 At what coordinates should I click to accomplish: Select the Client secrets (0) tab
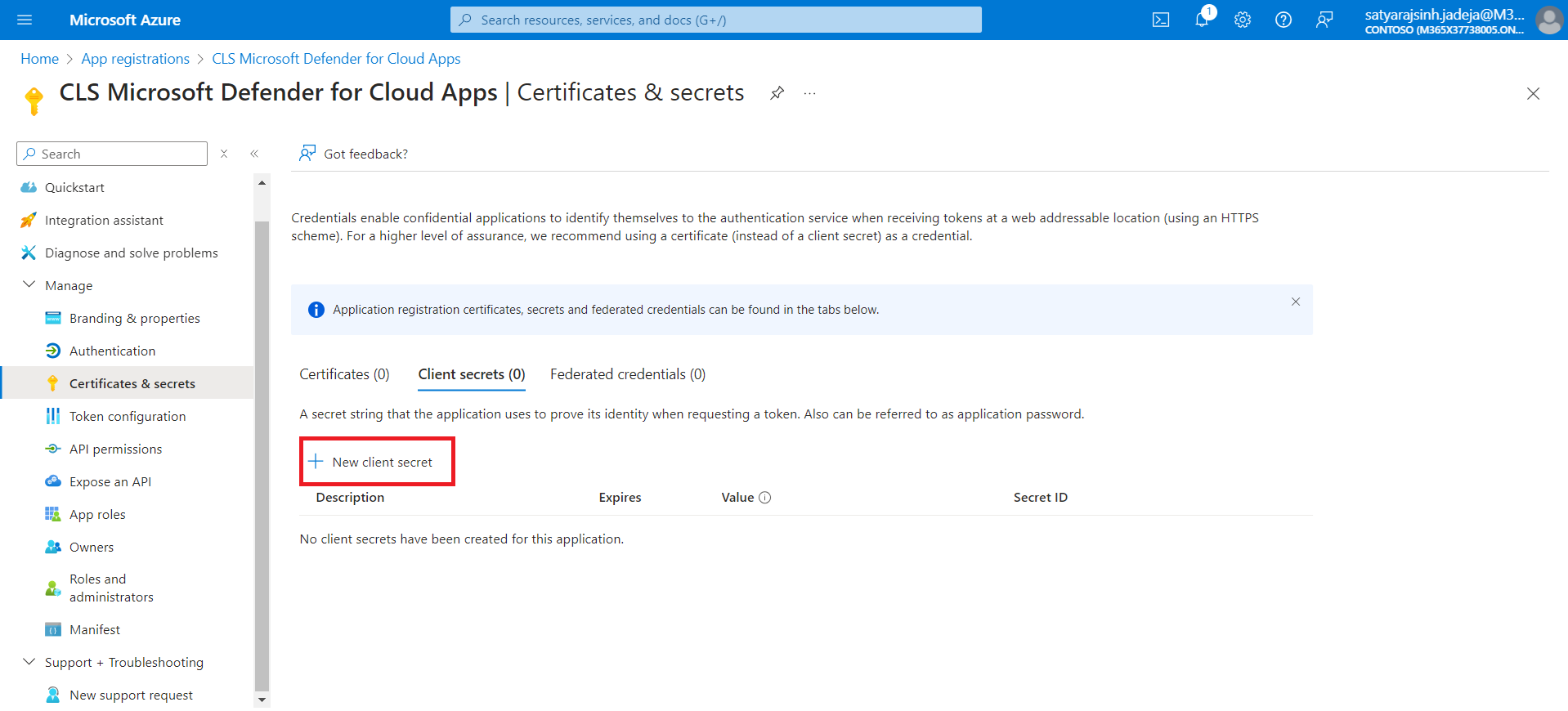(x=472, y=374)
